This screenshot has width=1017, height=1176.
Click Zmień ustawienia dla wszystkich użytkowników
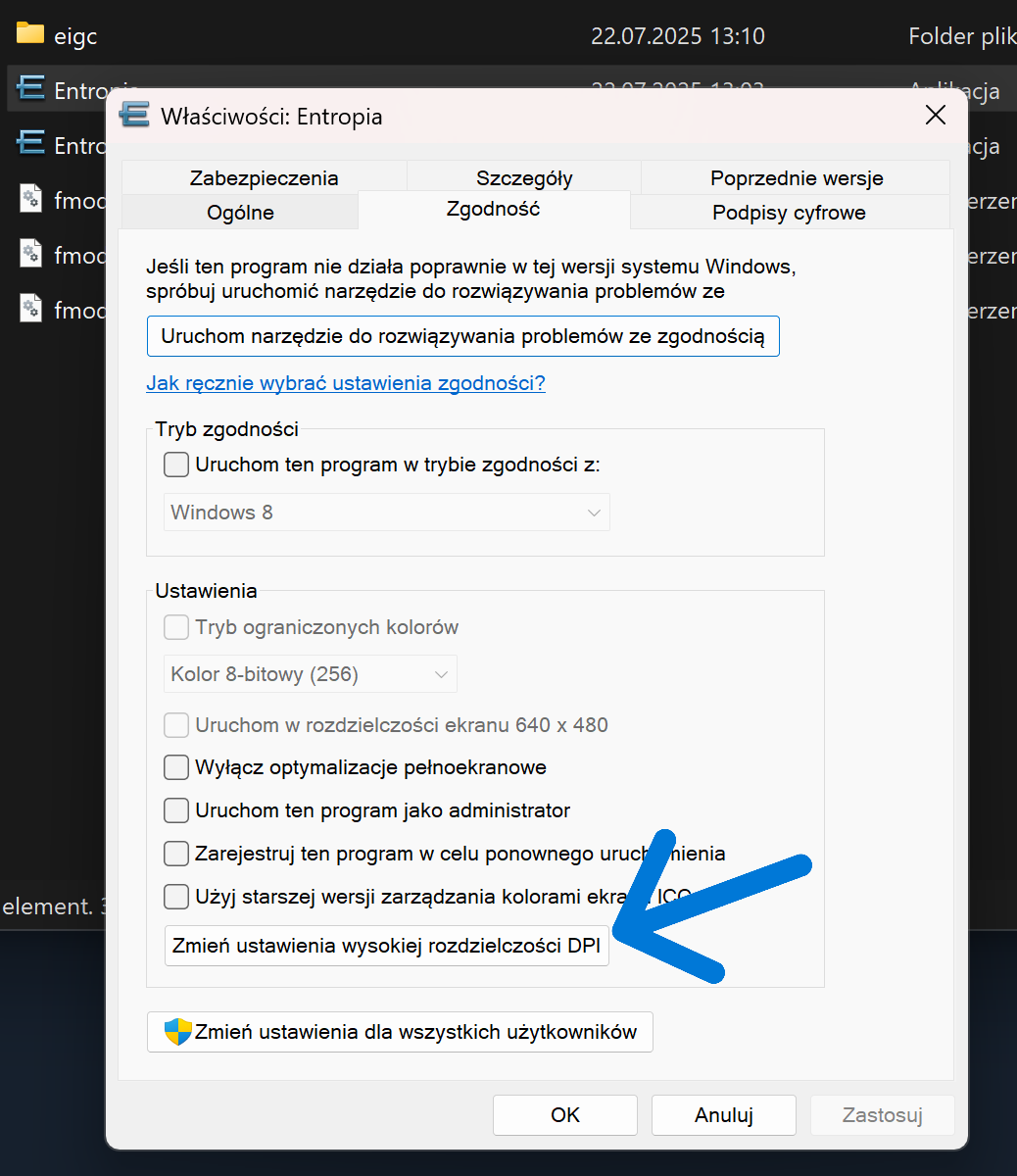pyautogui.click(x=400, y=1032)
